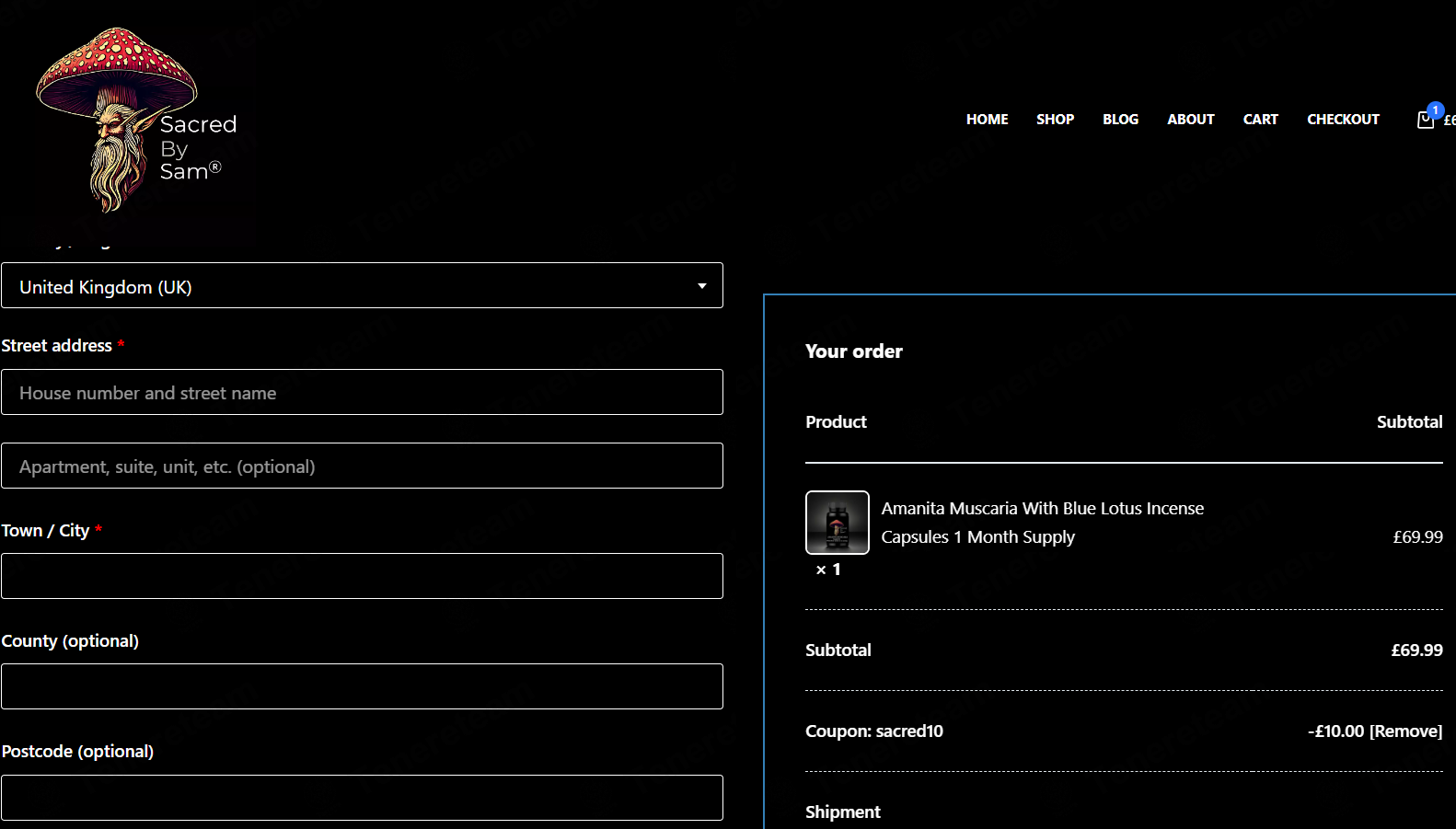Click into the Postcode (optional) field

362,798
